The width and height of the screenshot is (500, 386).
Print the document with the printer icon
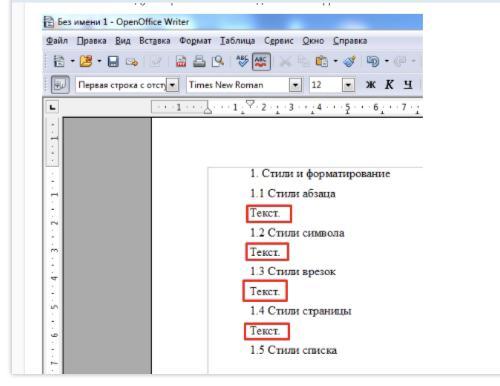(x=199, y=62)
